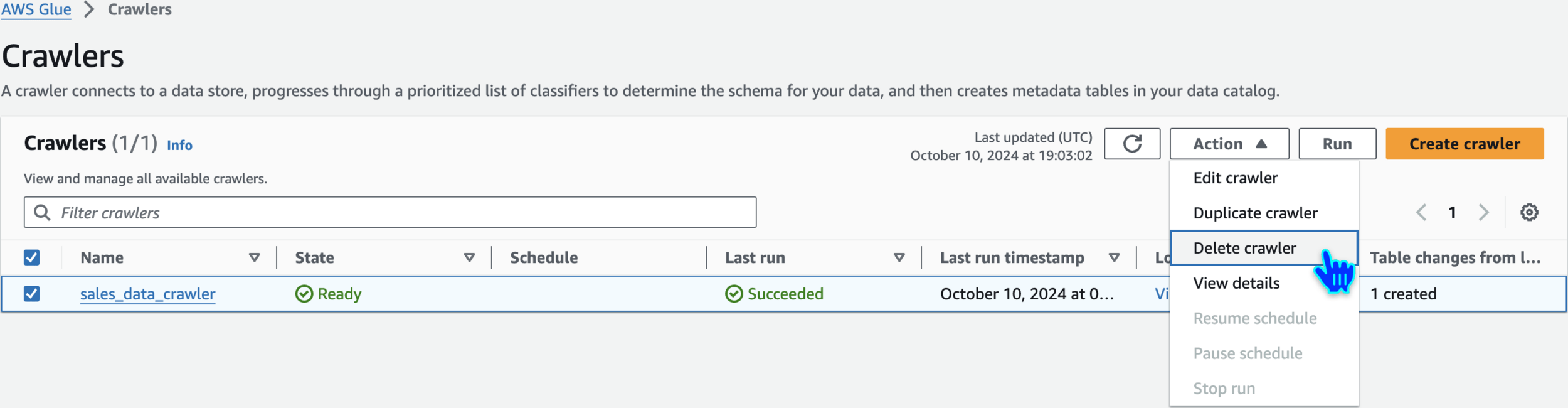Click the breadcrumb separator chevron
This screenshot has width=1568, height=408.
[89, 9]
